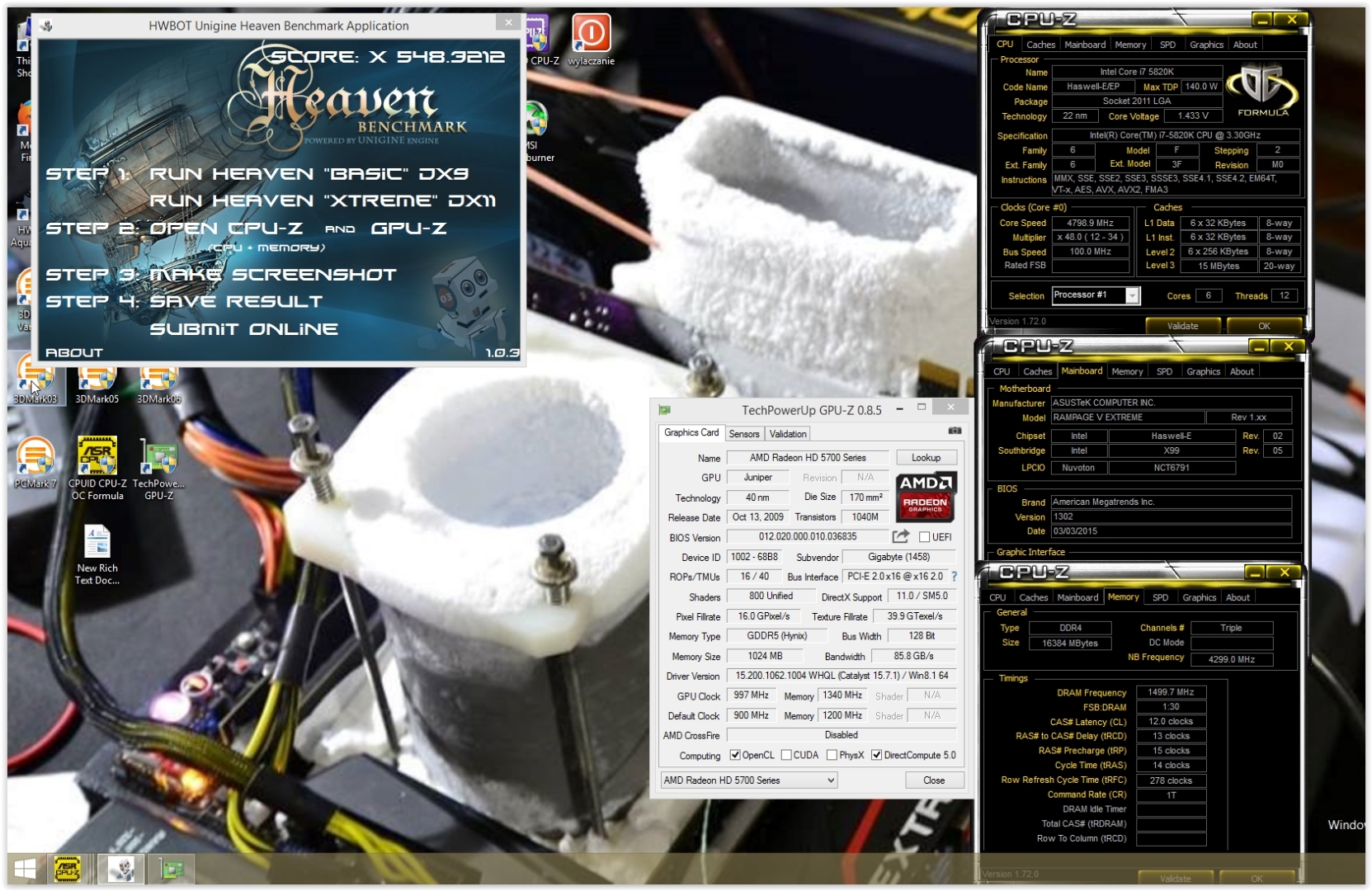Click the Score X 548.3212 text
The image size is (1372, 891).
[x=388, y=57]
